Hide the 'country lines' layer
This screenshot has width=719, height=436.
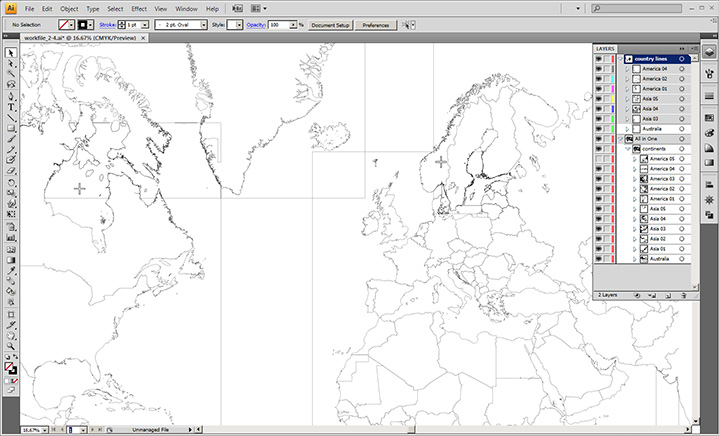(x=599, y=59)
